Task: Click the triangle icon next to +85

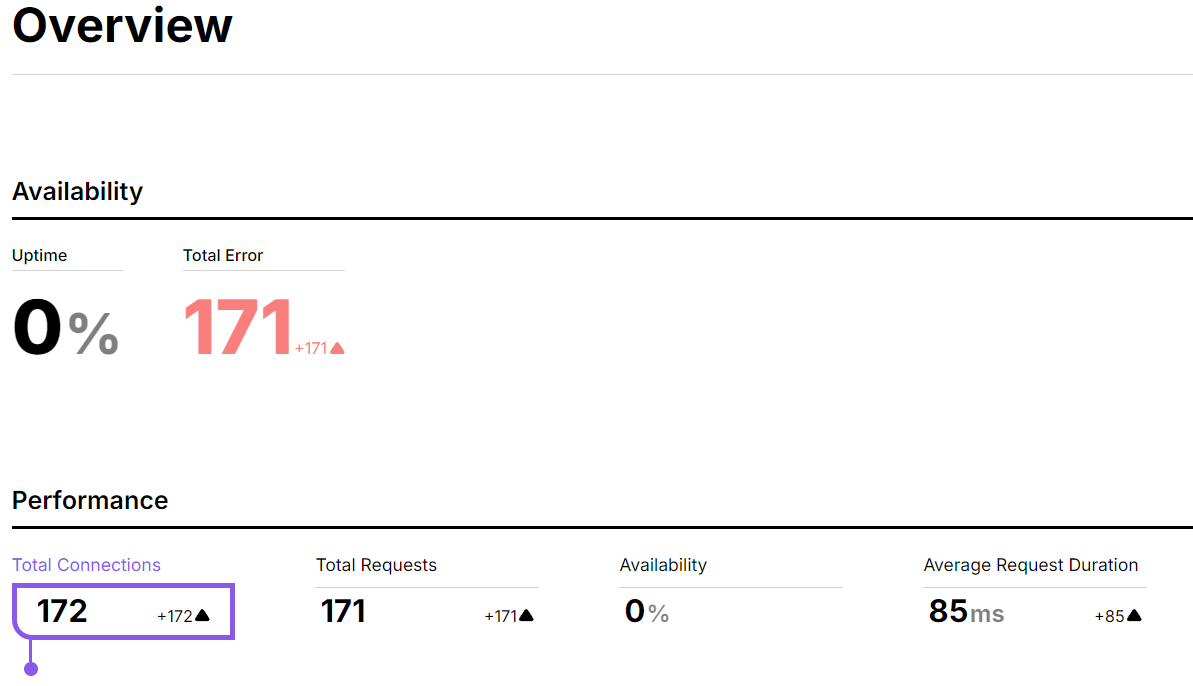Action: (x=1134, y=616)
